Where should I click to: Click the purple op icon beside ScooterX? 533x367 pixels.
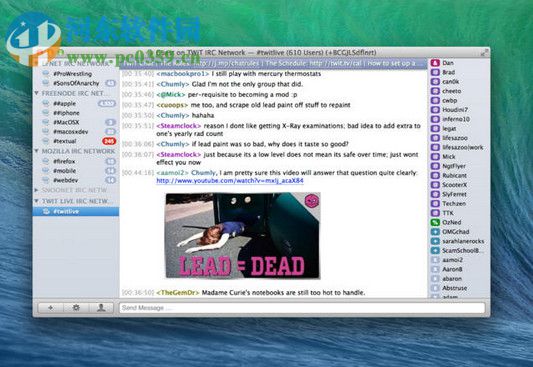point(435,185)
